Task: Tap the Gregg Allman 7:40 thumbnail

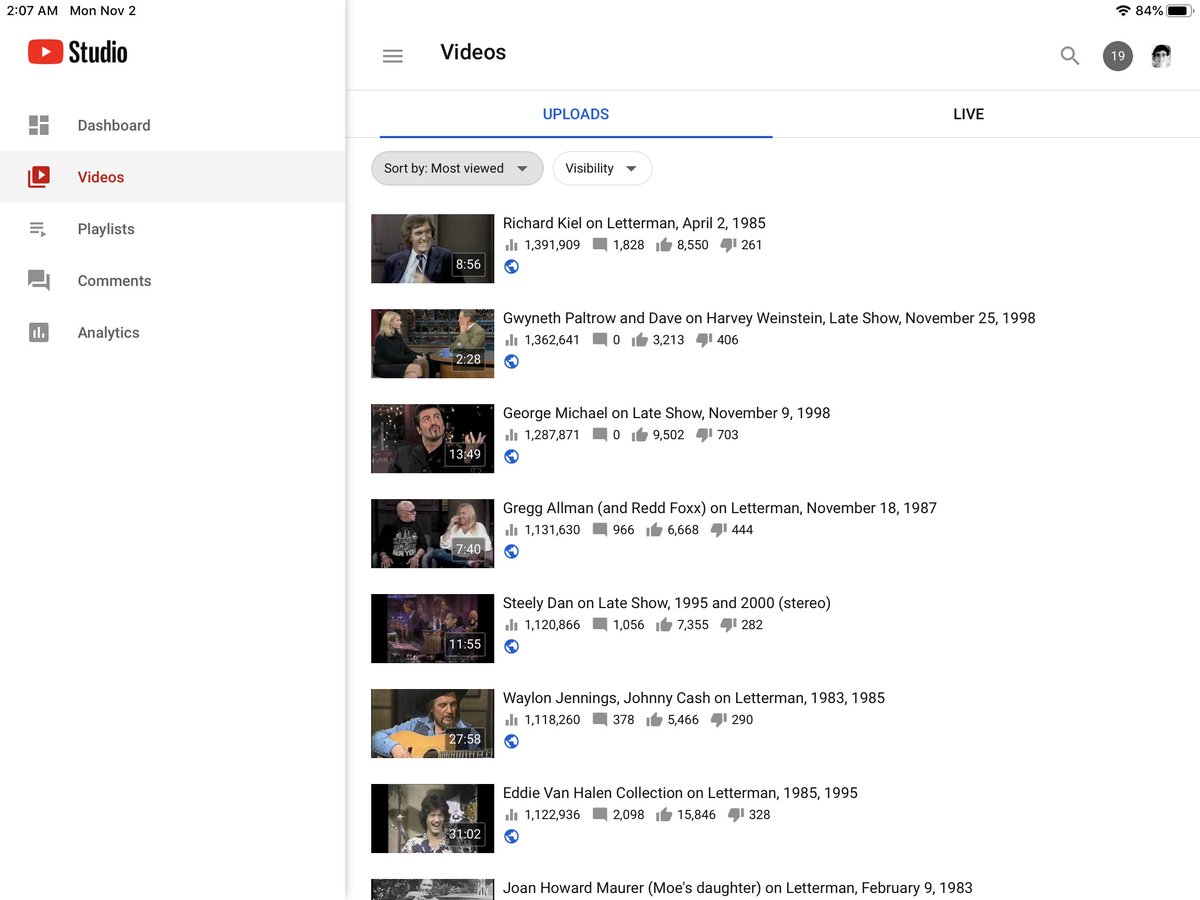Action: pos(432,533)
